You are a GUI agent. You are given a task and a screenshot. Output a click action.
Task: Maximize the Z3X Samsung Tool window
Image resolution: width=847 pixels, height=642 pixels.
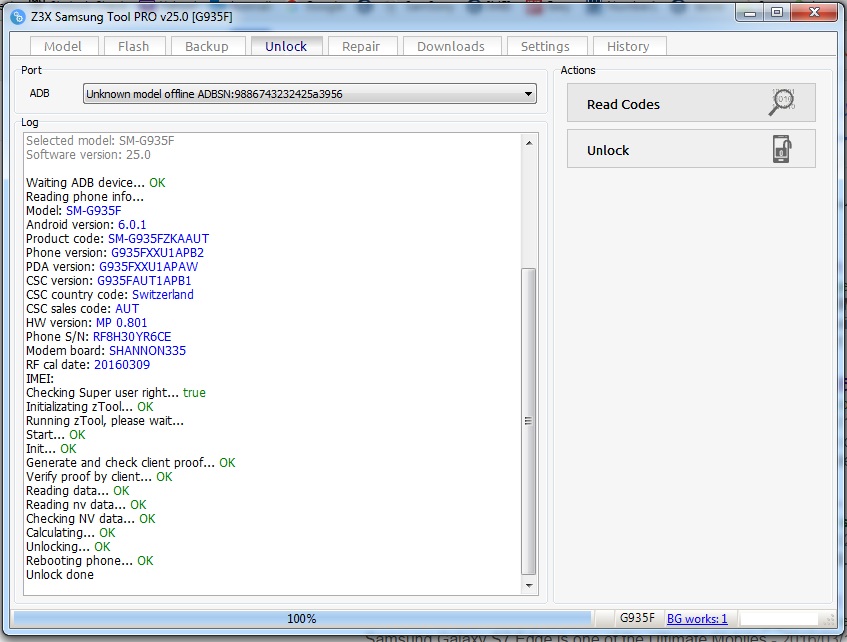pyautogui.click(x=777, y=13)
